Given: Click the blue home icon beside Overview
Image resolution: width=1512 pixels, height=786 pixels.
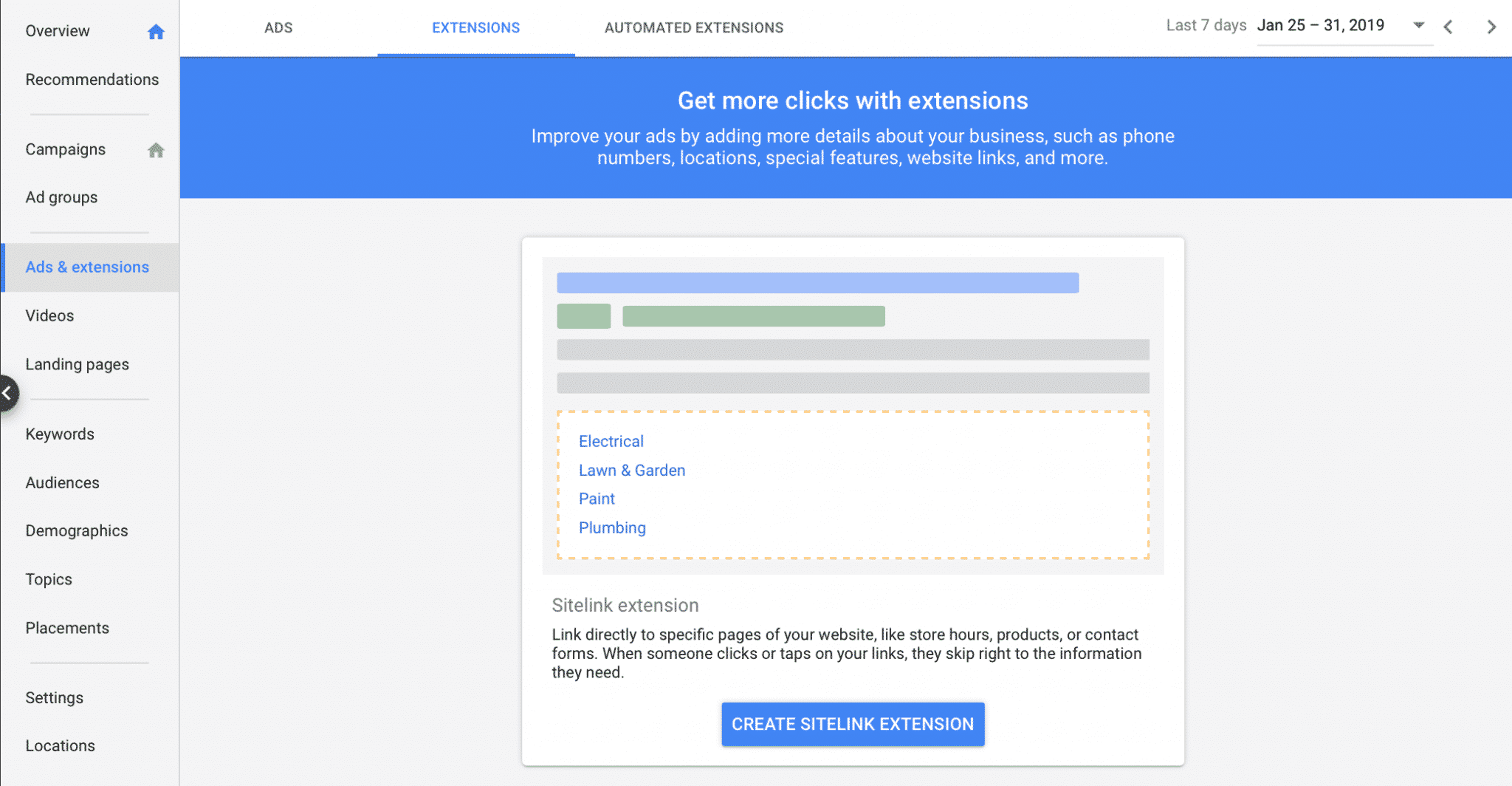Looking at the screenshot, I should [x=156, y=32].
